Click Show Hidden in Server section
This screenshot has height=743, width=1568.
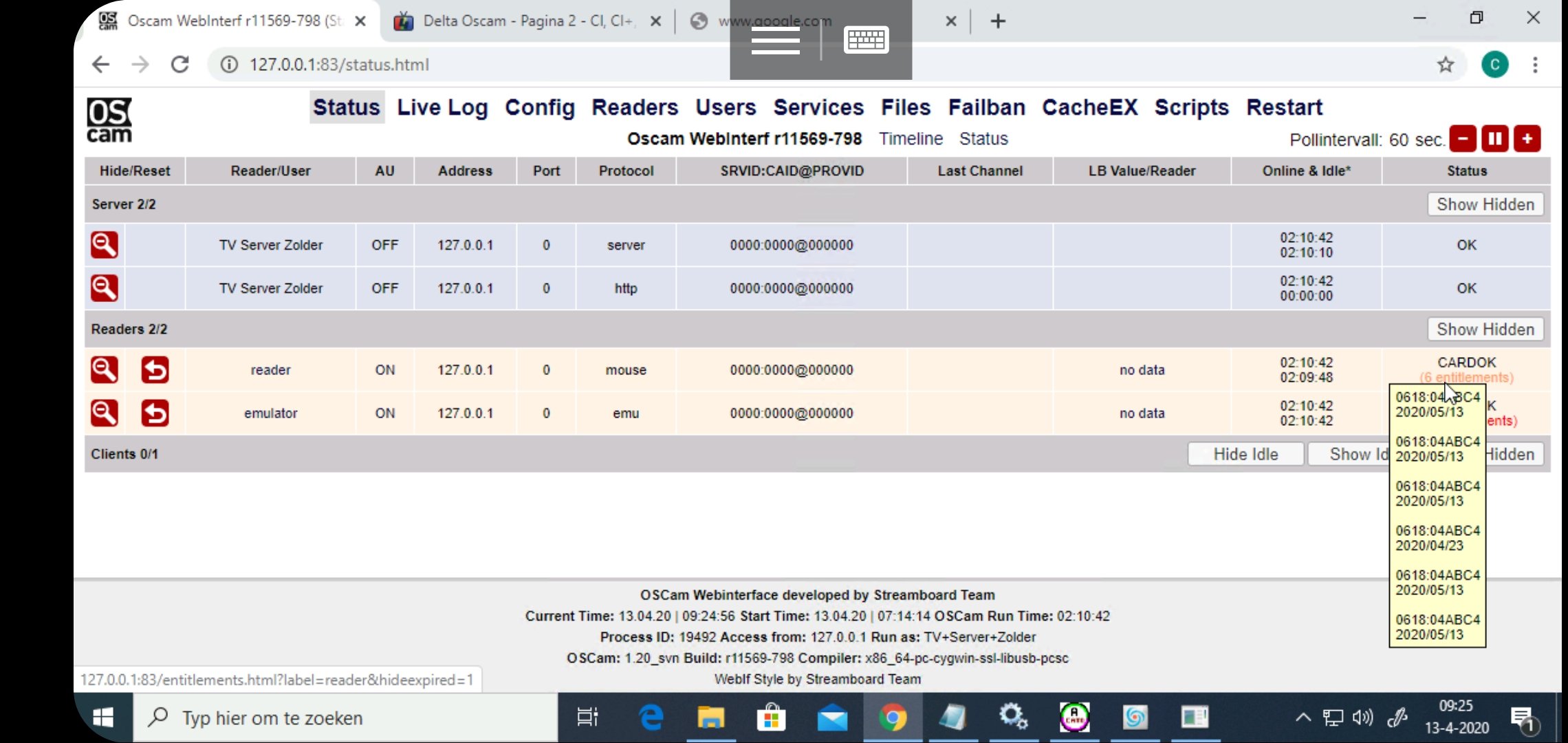[1485, 204]
